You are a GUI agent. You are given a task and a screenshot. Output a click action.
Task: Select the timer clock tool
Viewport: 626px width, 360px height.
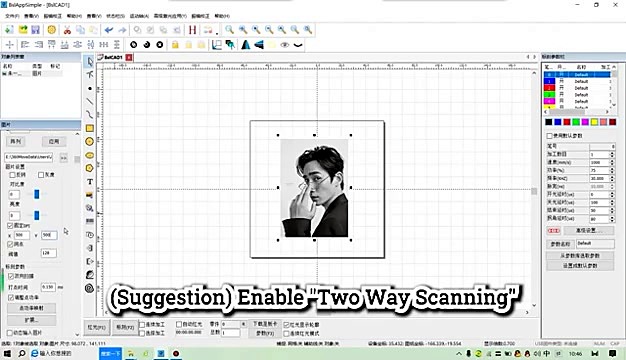90,235
